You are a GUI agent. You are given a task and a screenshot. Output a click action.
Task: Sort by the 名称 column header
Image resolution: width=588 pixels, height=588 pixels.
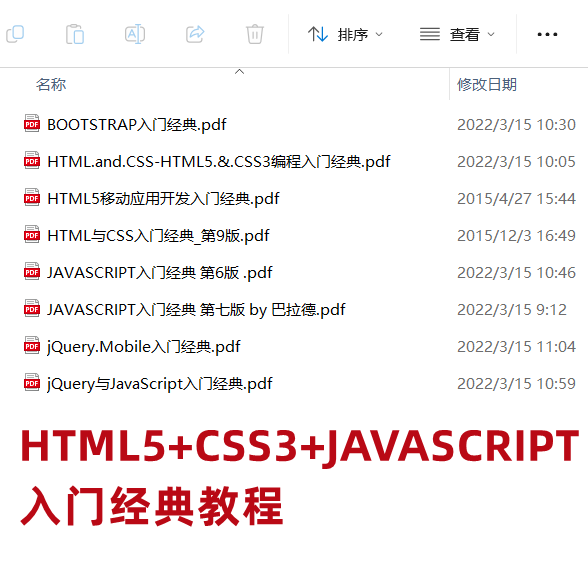point(51,84)
